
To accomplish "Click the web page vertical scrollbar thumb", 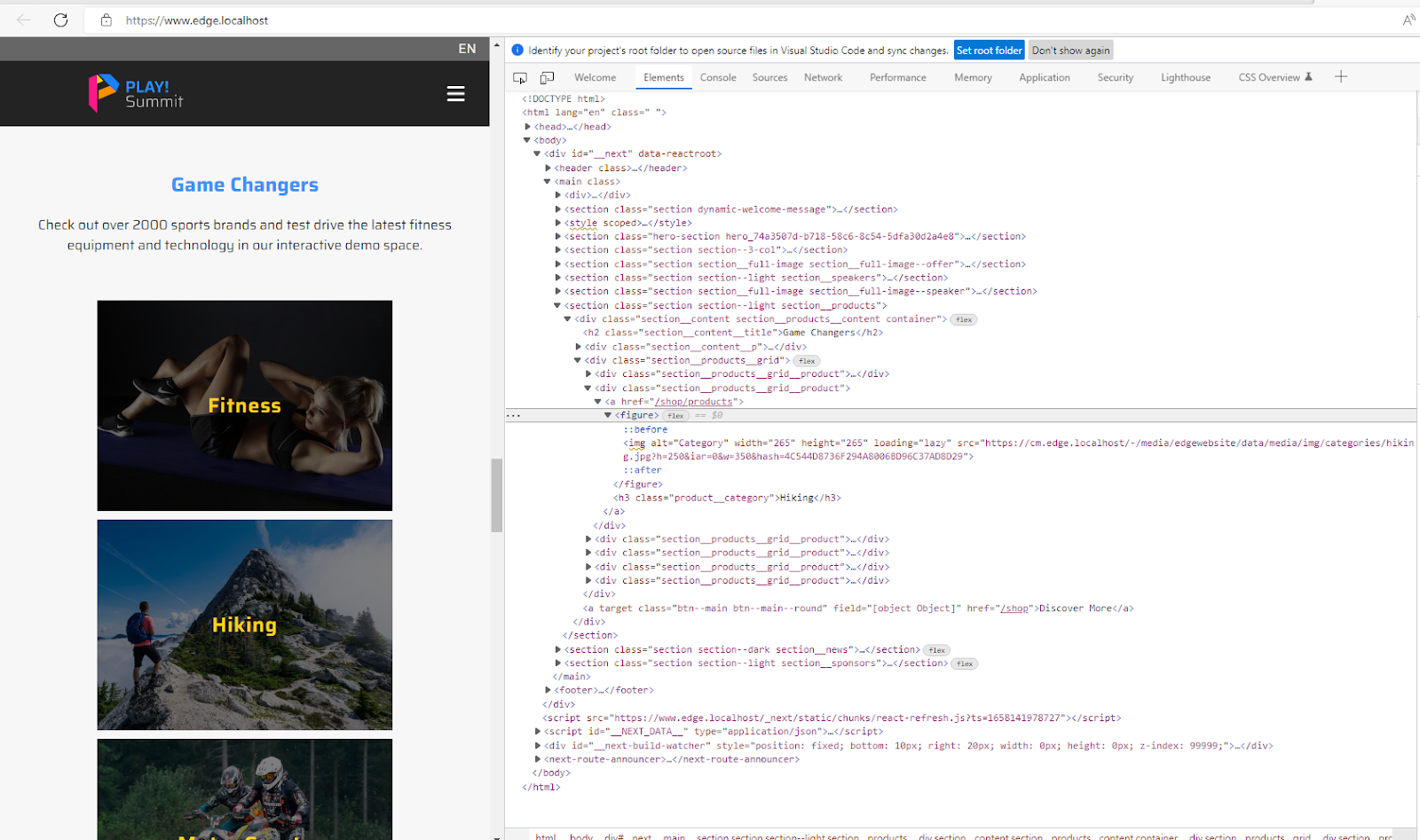I will tap(497, 495).
